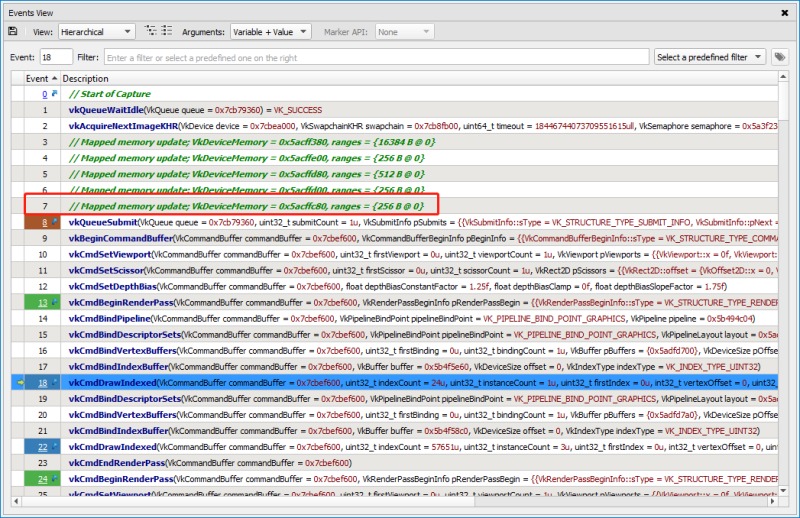Click the jump icon next to event 24

[54, 479]
